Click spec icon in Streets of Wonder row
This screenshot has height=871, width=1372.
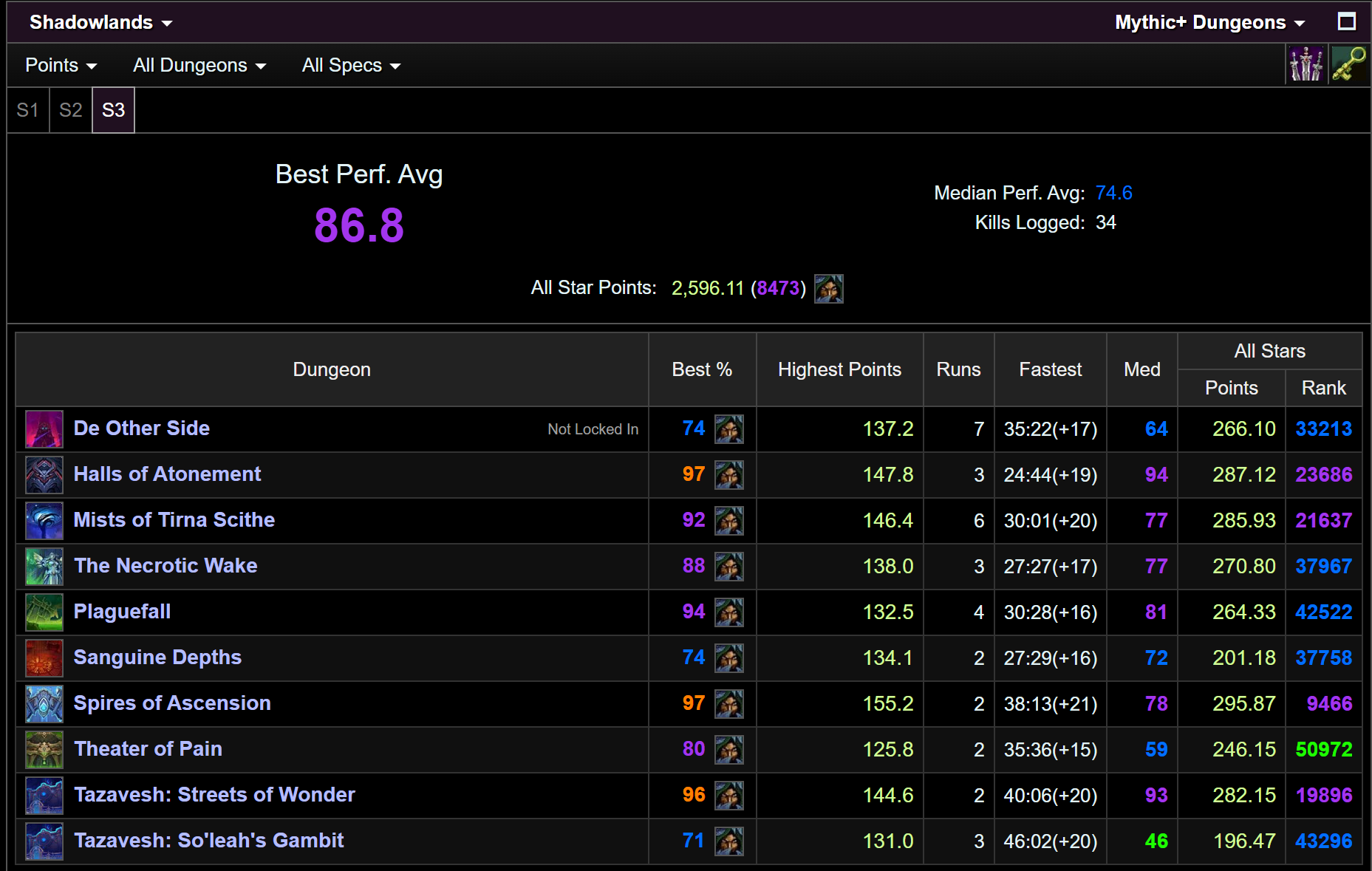[729, 796]
